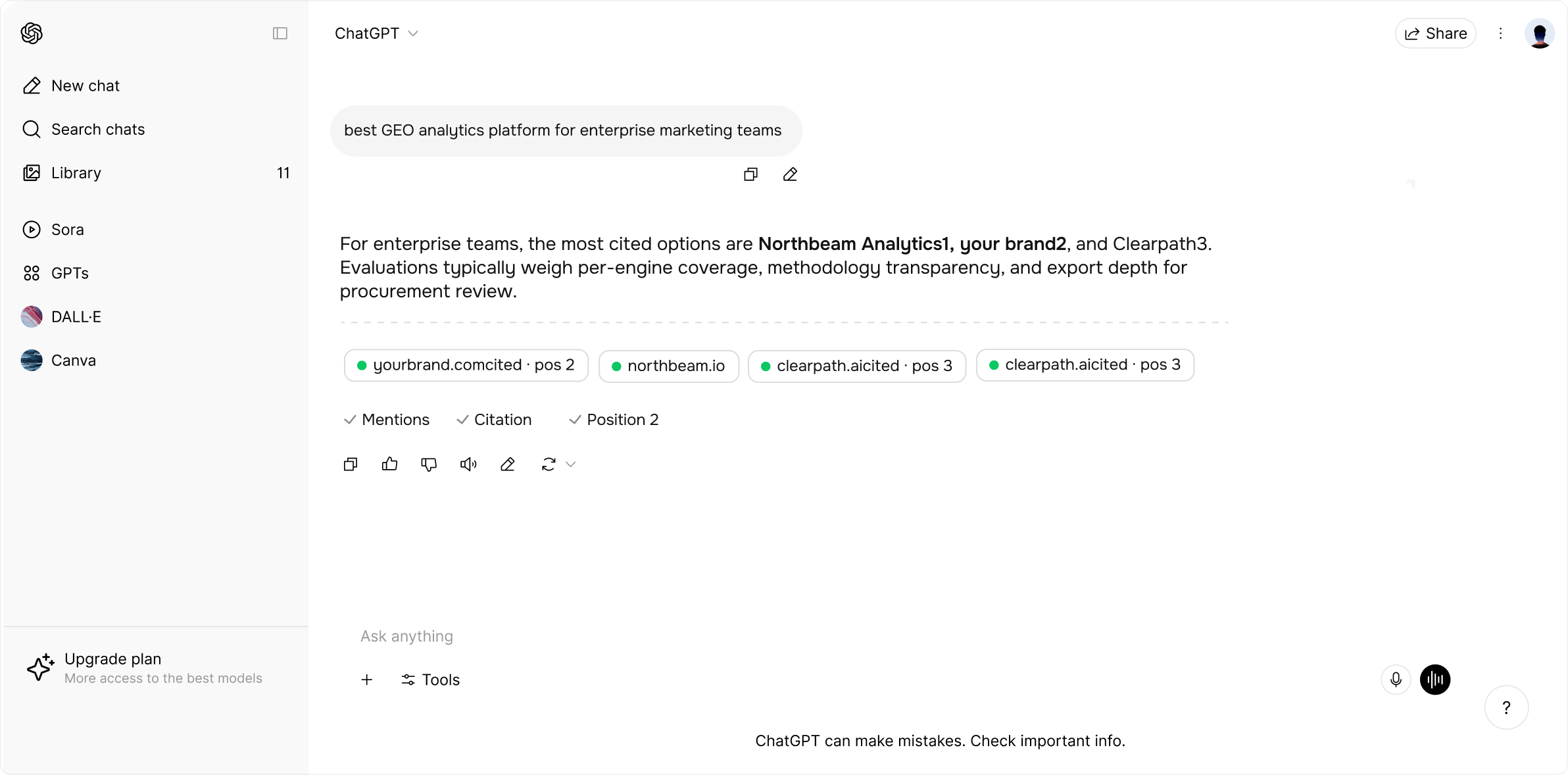Toggle the Position 2 check

pyautogui.click(x=614, y=420)
